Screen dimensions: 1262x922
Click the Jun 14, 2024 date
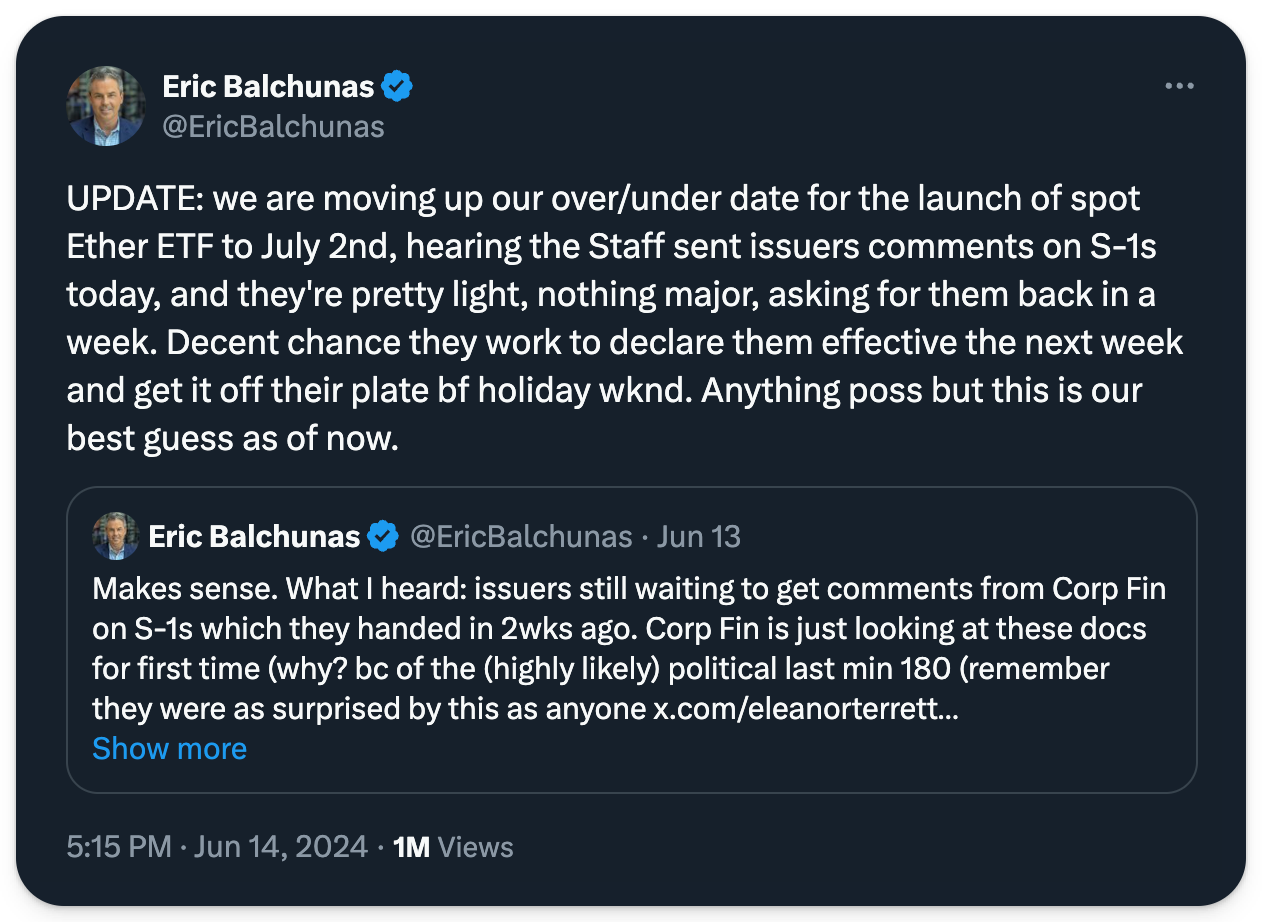(281, 848)
